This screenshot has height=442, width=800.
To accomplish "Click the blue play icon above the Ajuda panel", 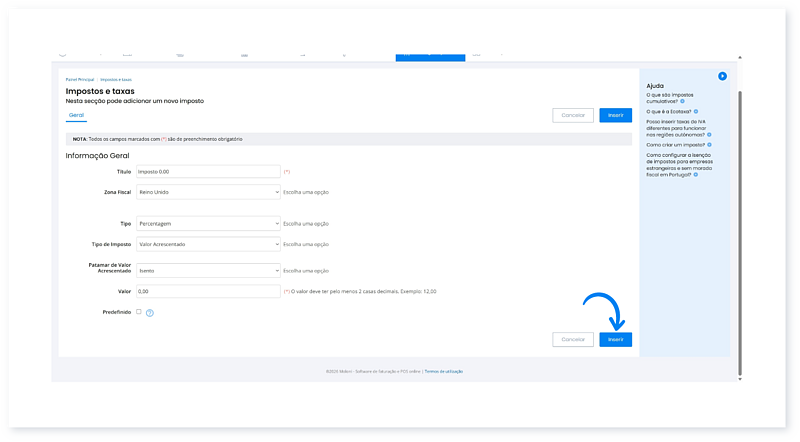I will tap(722, 76).
